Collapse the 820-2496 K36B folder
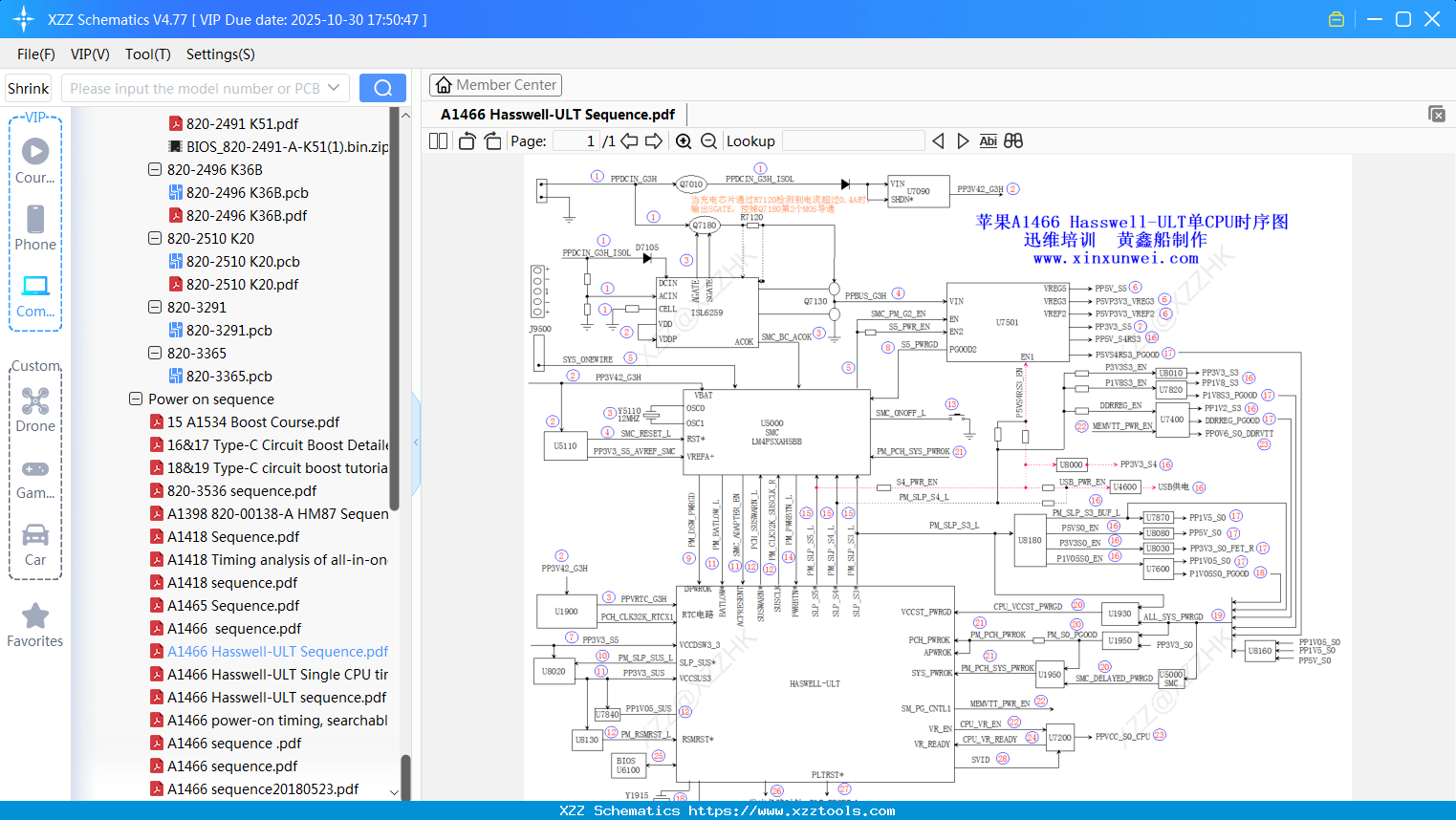Screen dimensions: 1456x820 coord(155,170)
